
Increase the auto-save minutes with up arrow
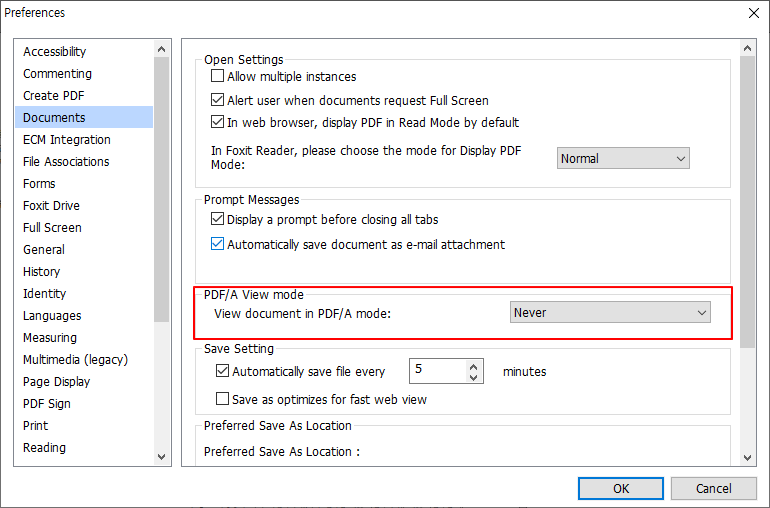click(x=473, y=367)
